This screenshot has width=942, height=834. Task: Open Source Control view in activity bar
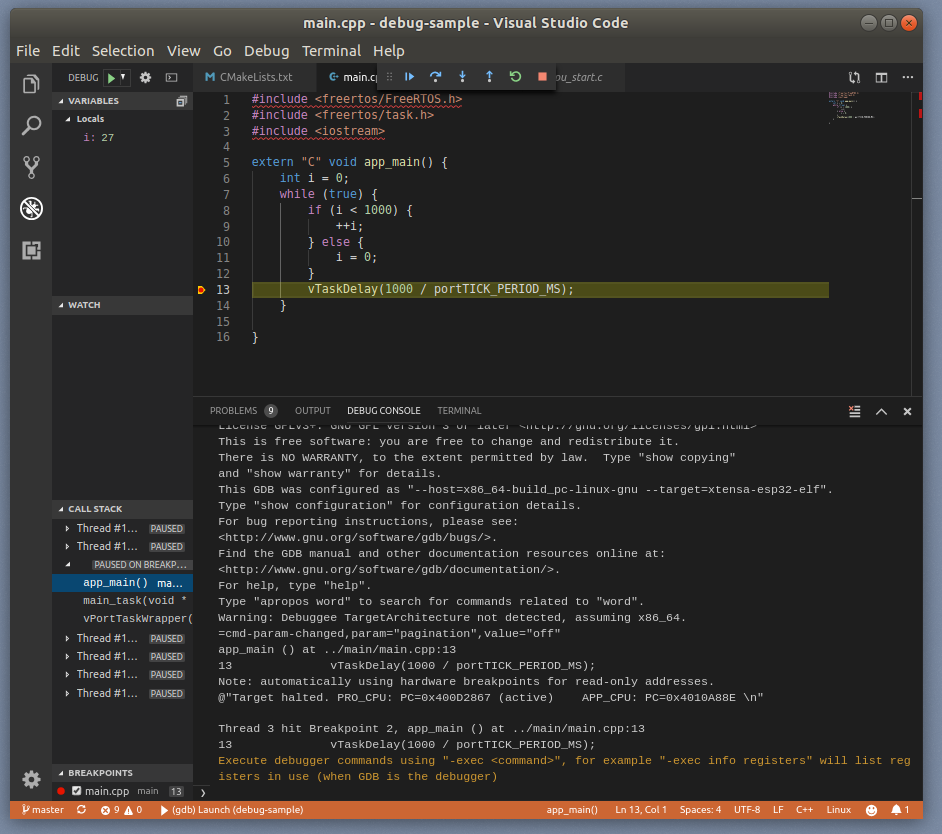coord(31,167)
